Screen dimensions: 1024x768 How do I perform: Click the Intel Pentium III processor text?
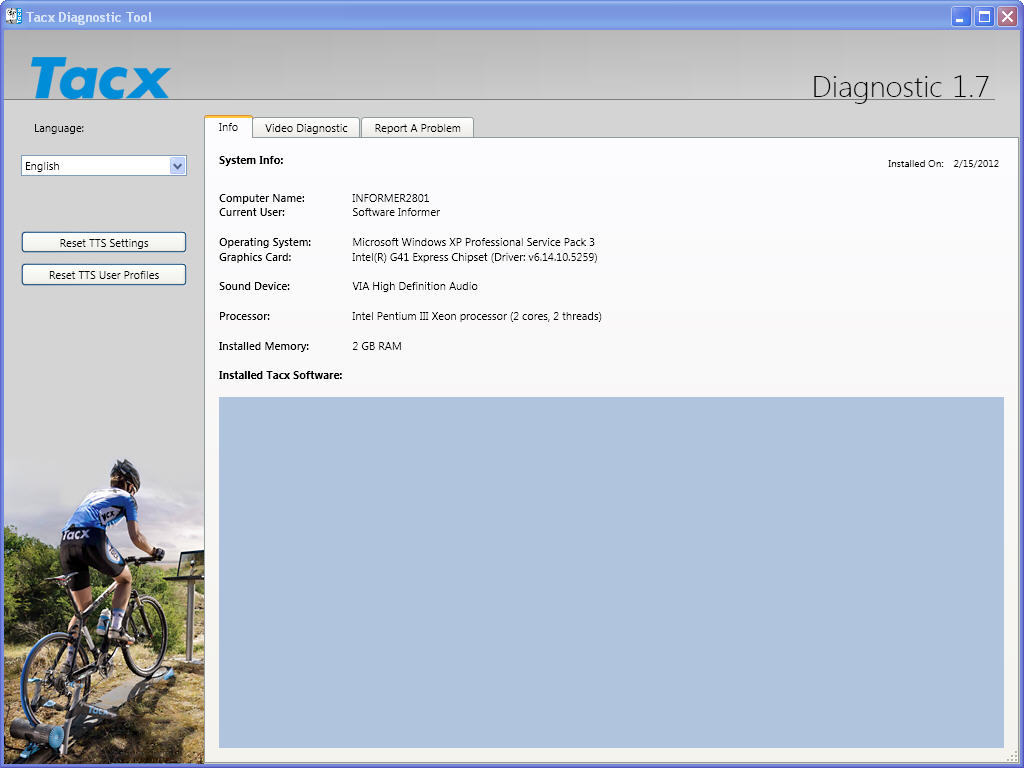(x=476, y=316)
